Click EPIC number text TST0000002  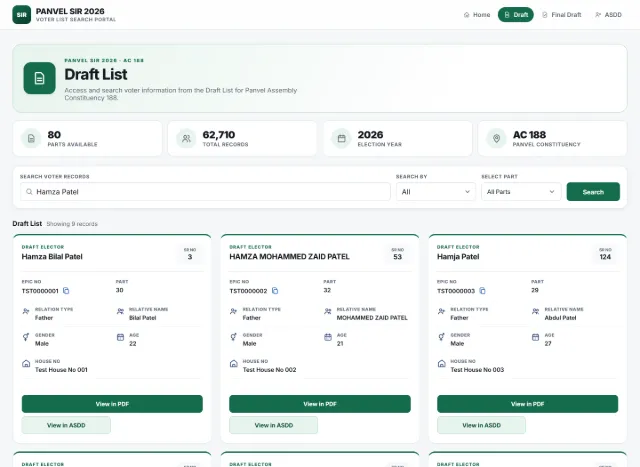pos(248,291)
